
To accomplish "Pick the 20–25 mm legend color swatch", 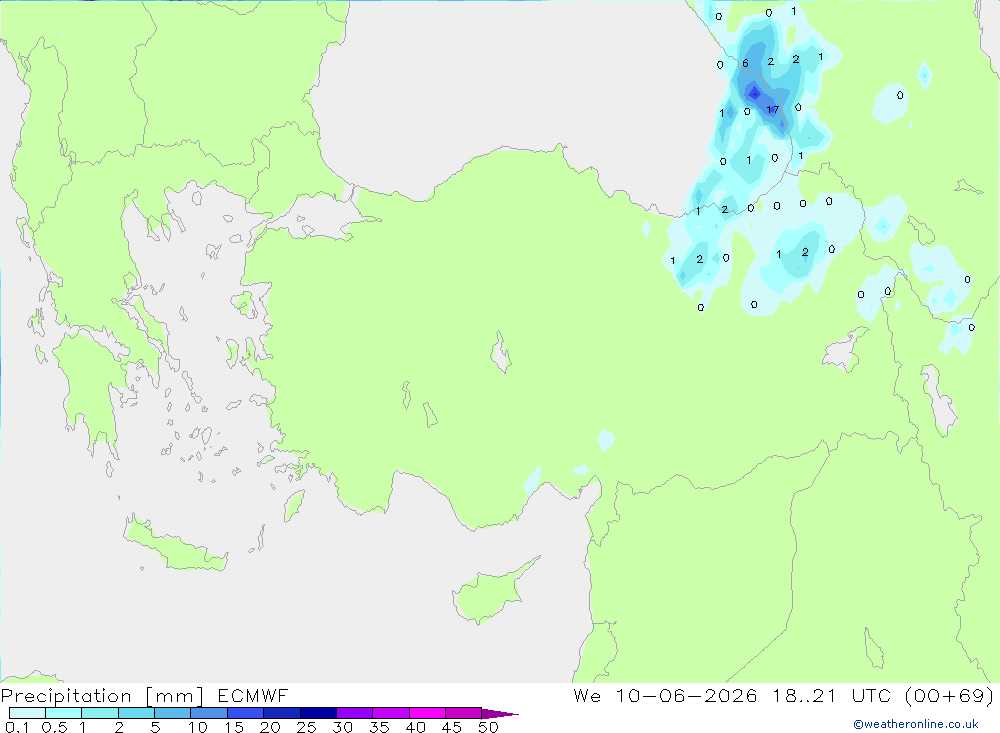I will [282, 713].
